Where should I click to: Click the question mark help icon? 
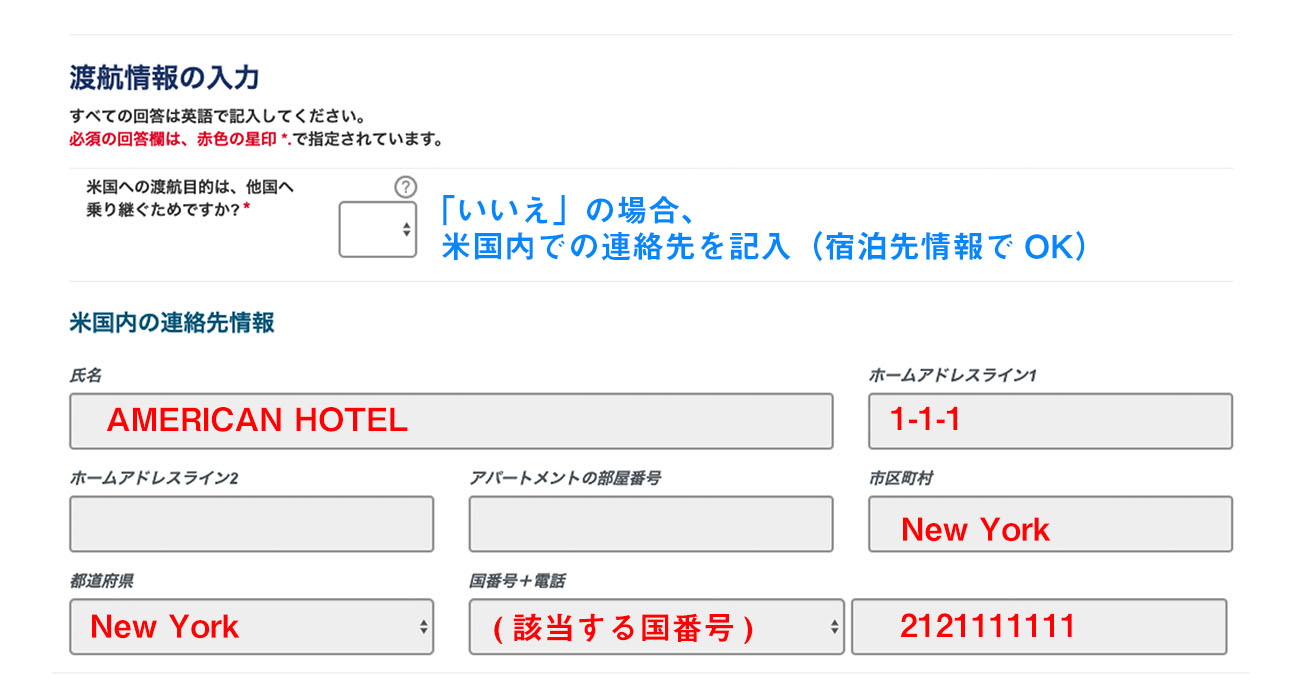tap(405, 187)
